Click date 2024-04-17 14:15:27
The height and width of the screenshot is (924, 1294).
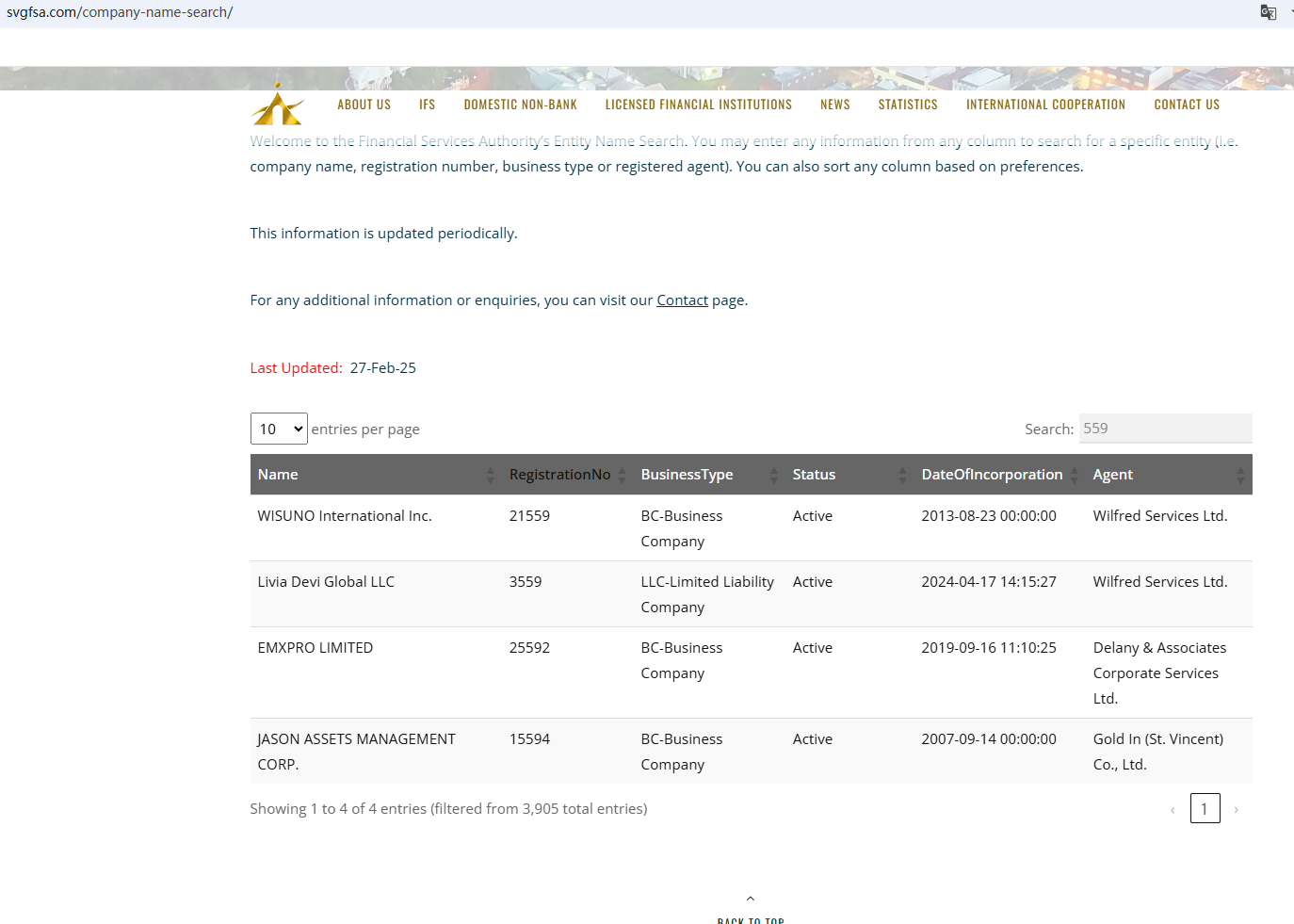(x=989, y=582)
